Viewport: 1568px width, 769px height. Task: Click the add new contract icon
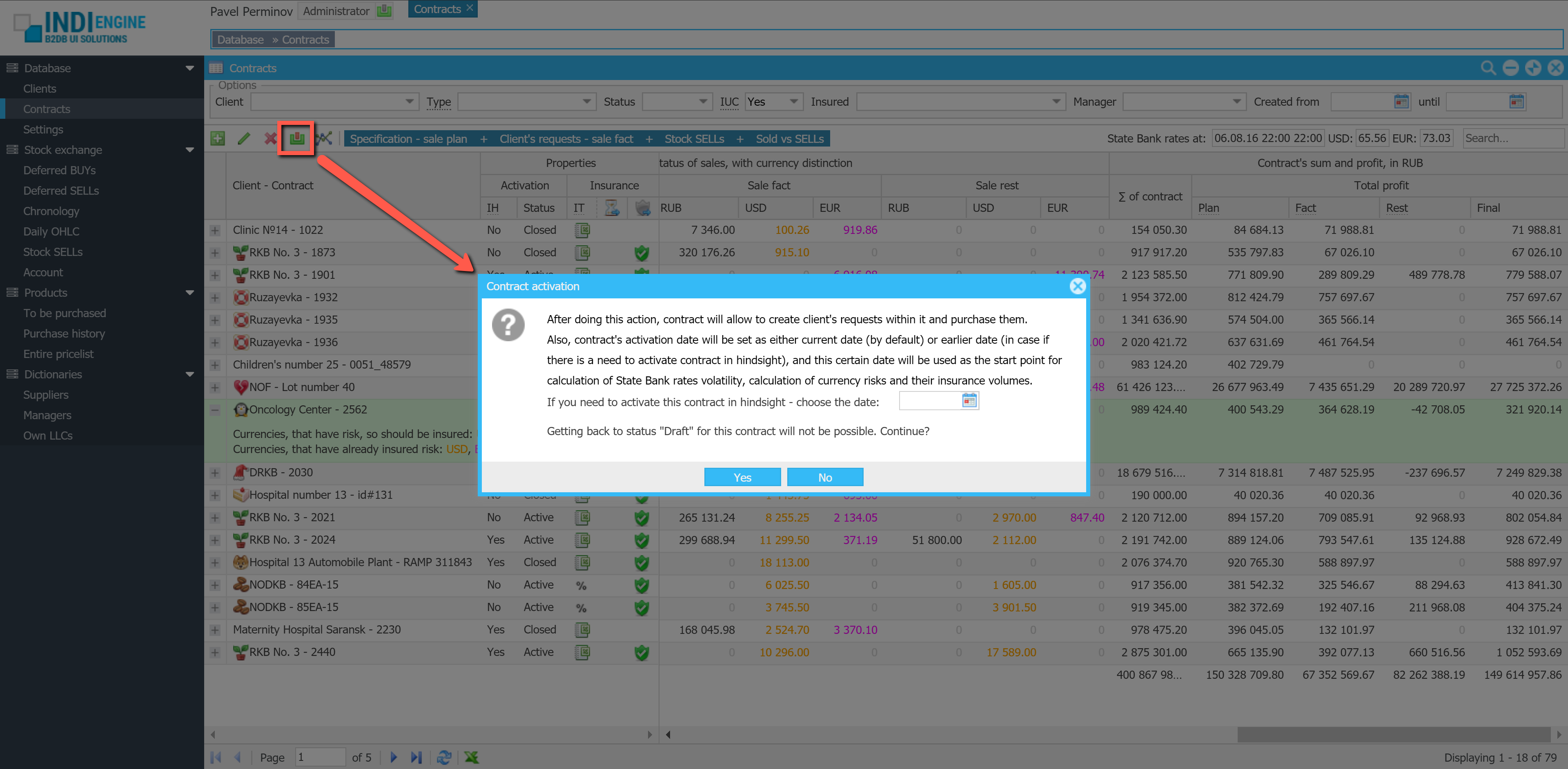(x=217, y=138)
